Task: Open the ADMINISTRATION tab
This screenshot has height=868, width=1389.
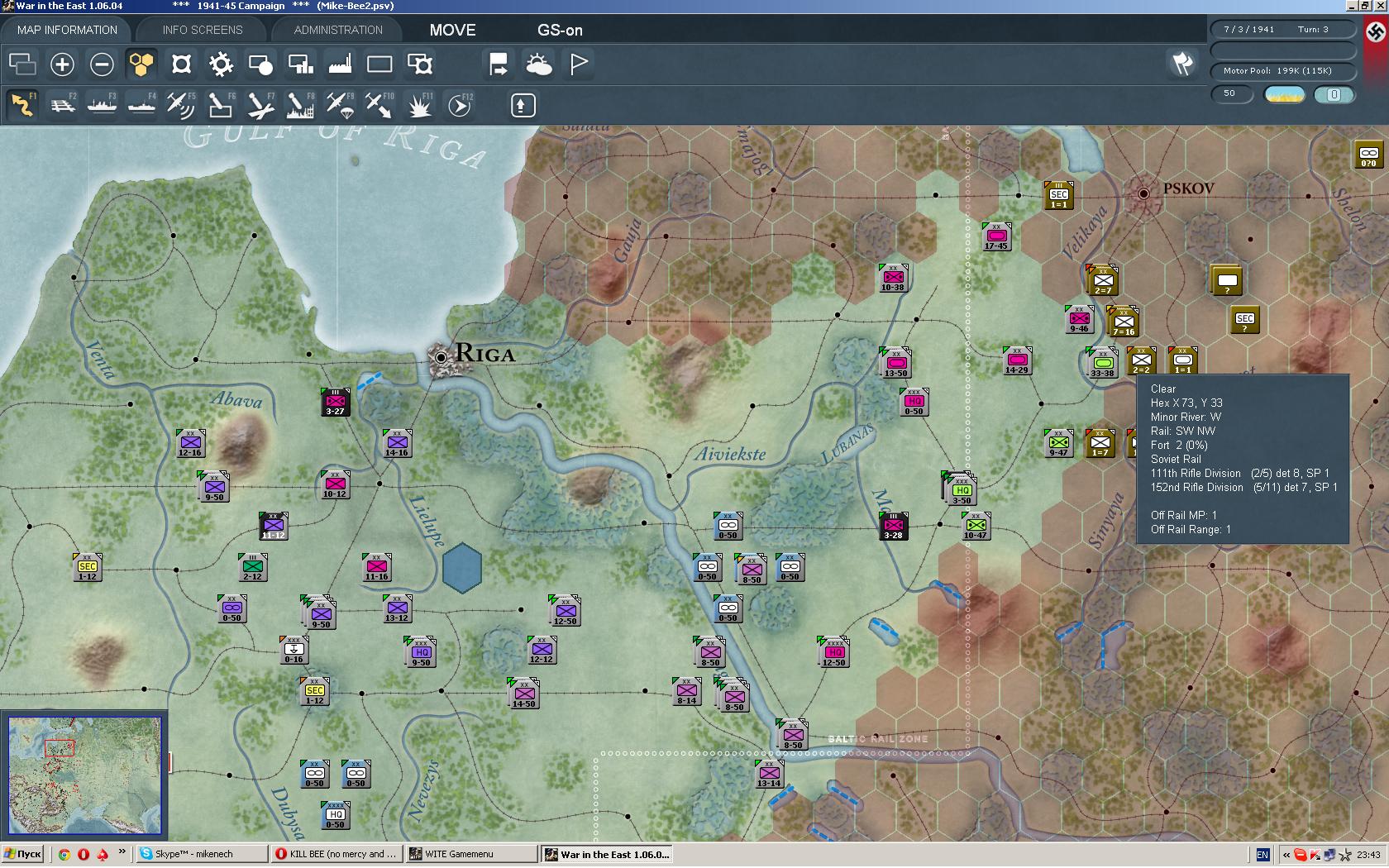Action: pos(338,30)
